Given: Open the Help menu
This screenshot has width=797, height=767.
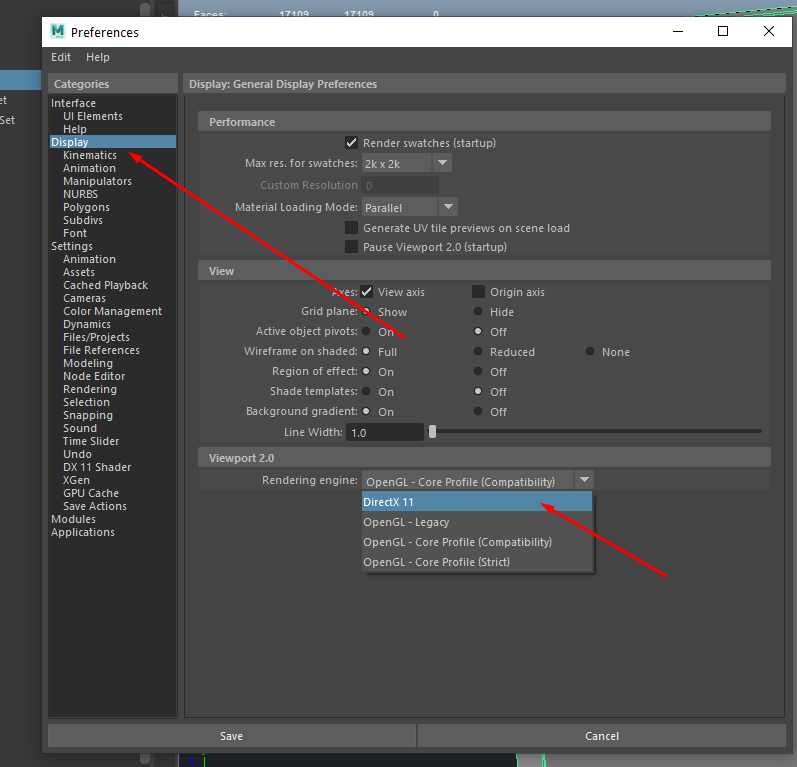Looking at the screenshot, I should click(98, 57).
